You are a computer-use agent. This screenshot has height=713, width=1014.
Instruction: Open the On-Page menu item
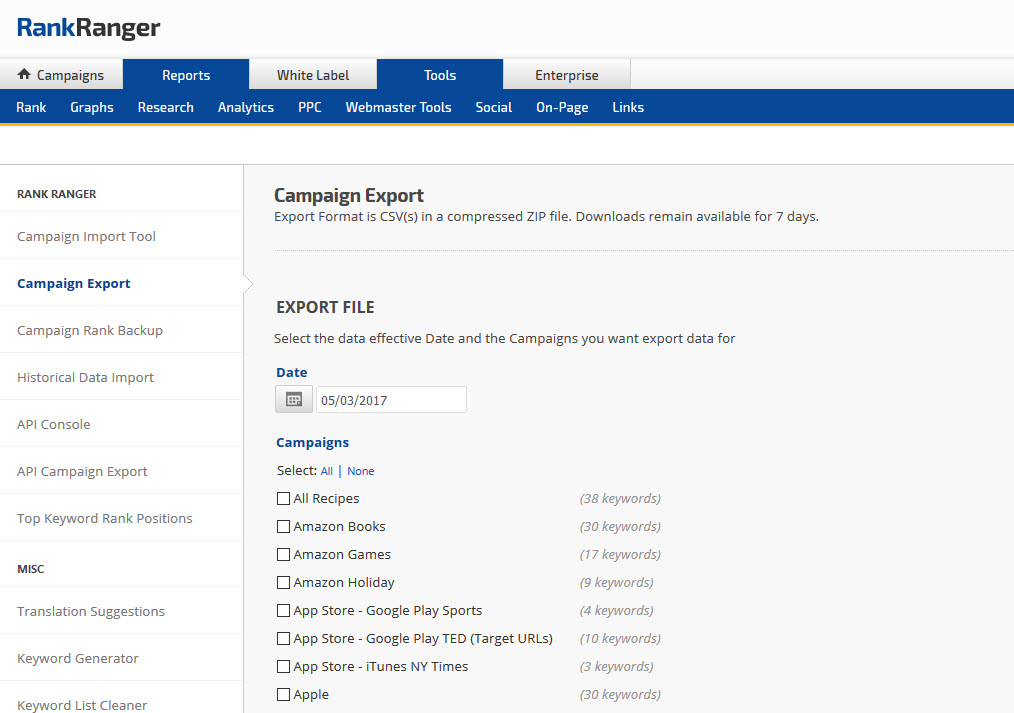pyautogui.click(x=562, y=107)
